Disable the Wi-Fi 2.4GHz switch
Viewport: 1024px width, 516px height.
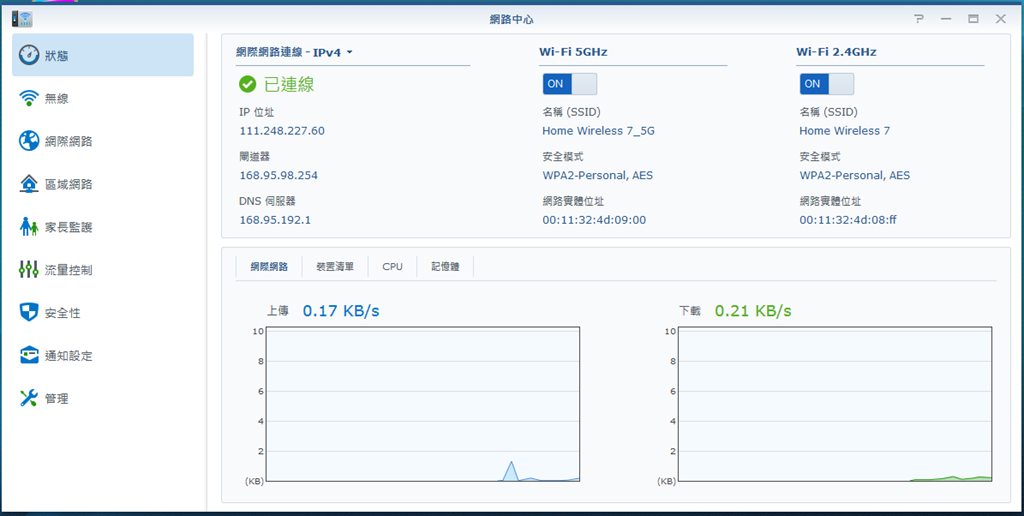coord(826,84)
